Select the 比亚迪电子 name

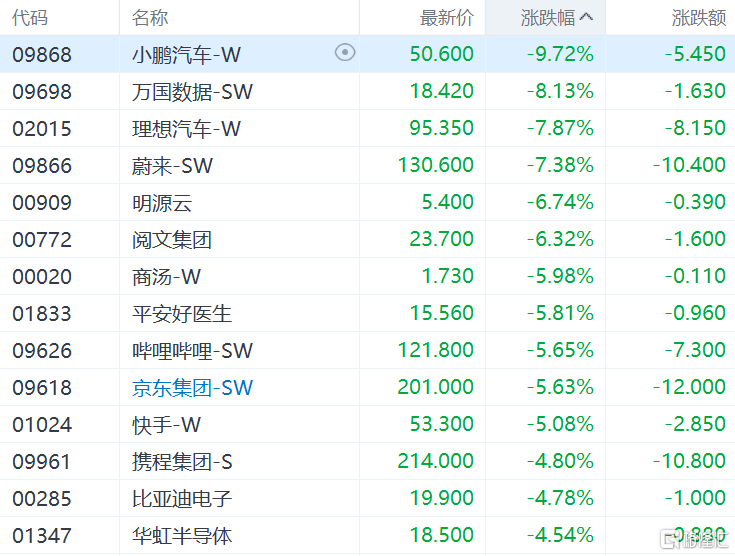[182, 499]
